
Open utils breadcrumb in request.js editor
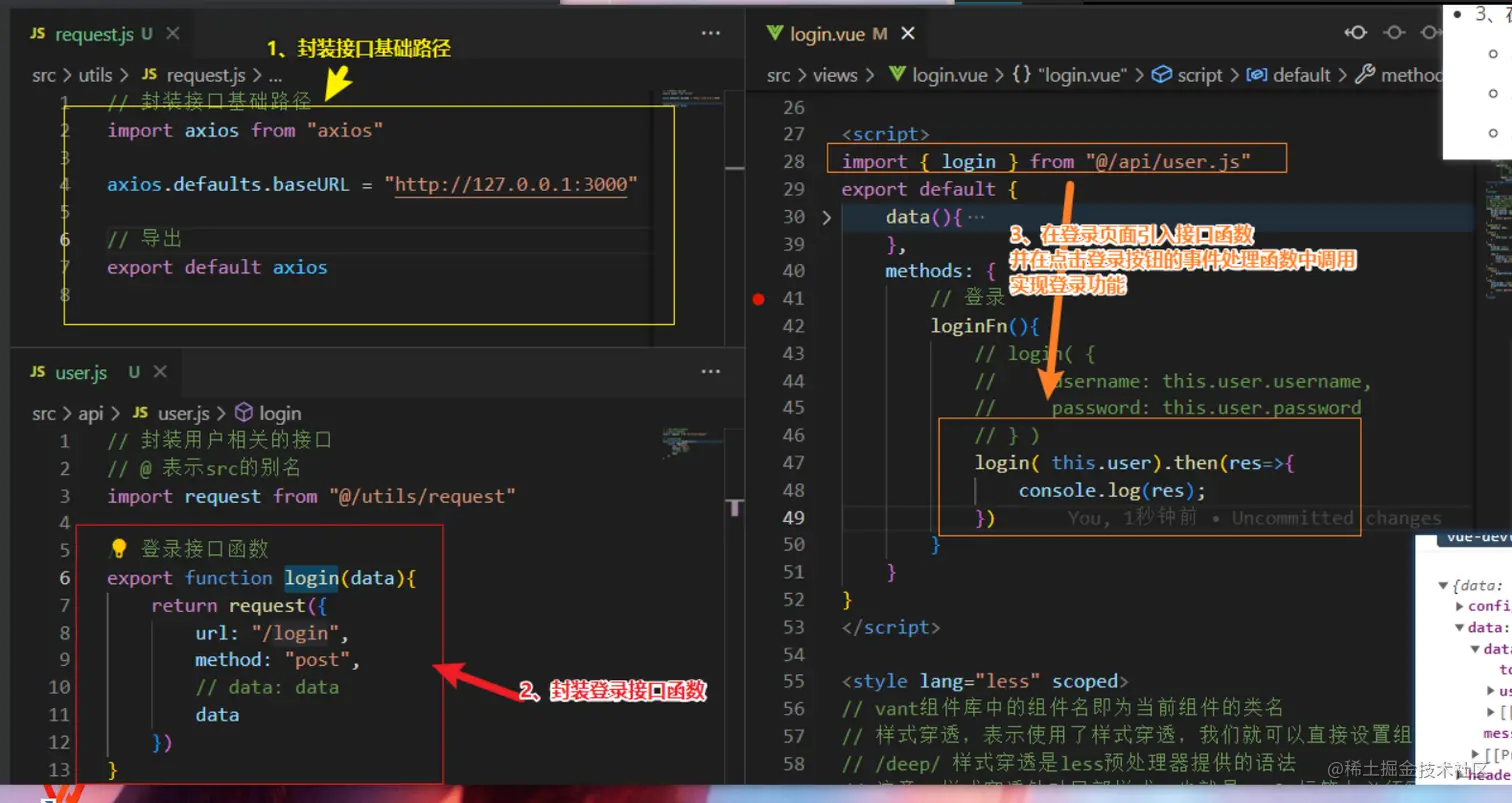point(95,75)
